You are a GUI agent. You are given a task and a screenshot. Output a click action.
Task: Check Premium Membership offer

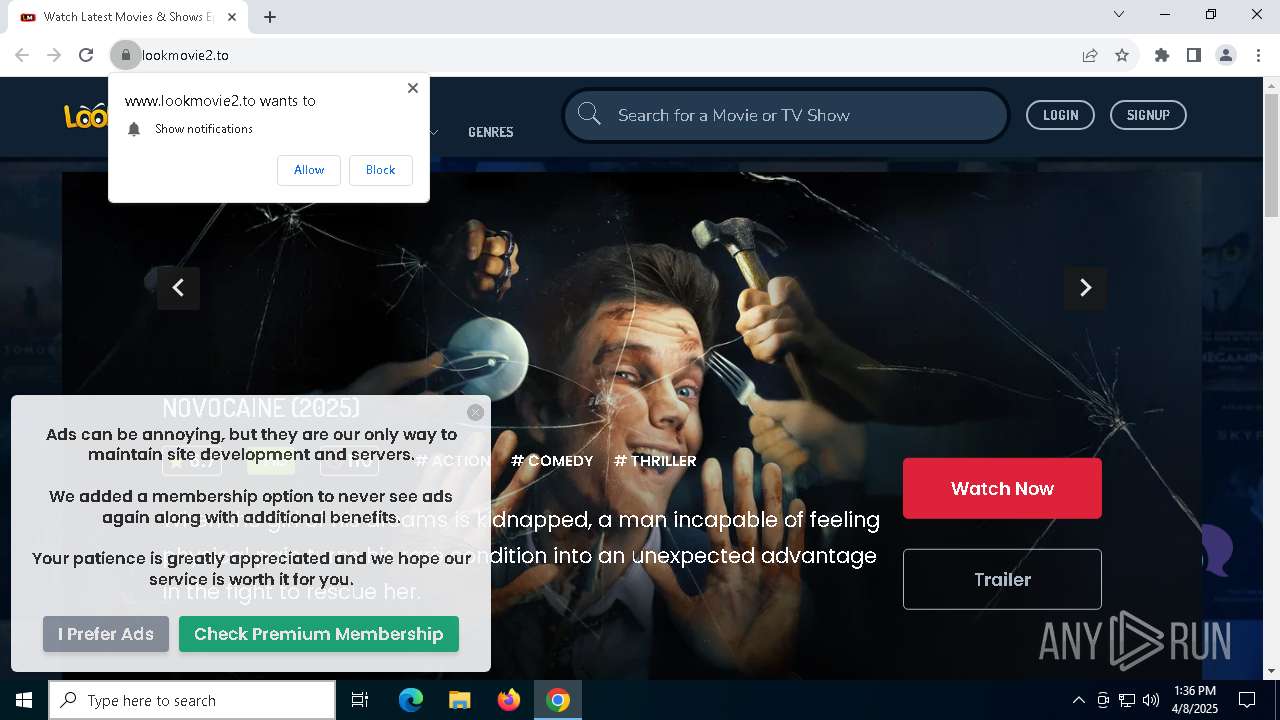(318, 634)
